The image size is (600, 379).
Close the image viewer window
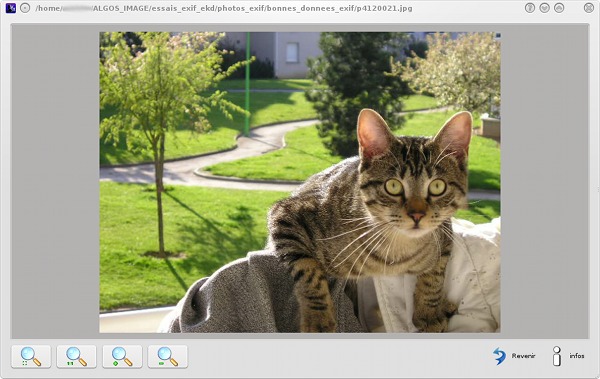[x=589, y=8]
